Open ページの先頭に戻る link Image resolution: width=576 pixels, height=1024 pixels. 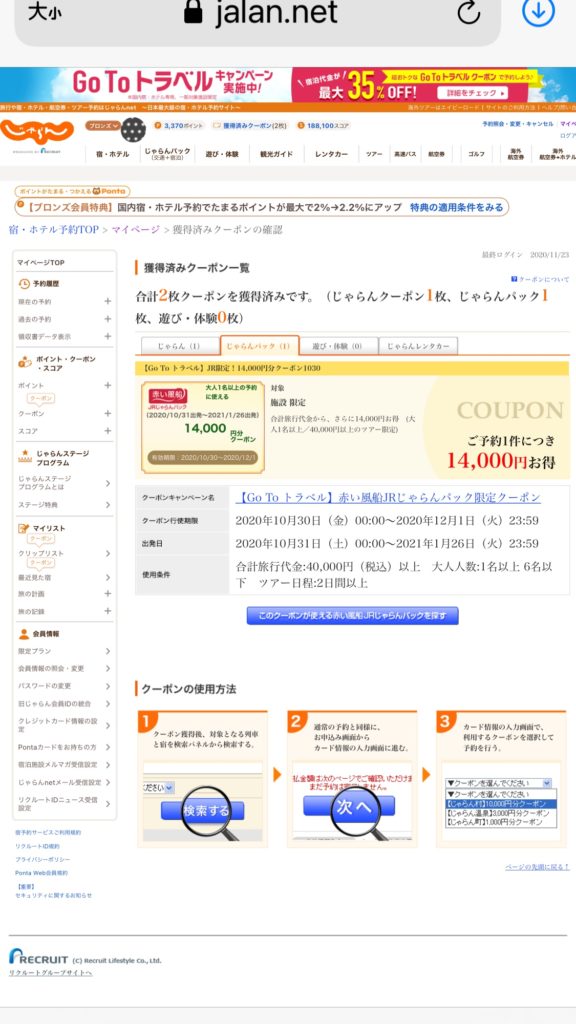pyautogui.click(x=537, y=867)
